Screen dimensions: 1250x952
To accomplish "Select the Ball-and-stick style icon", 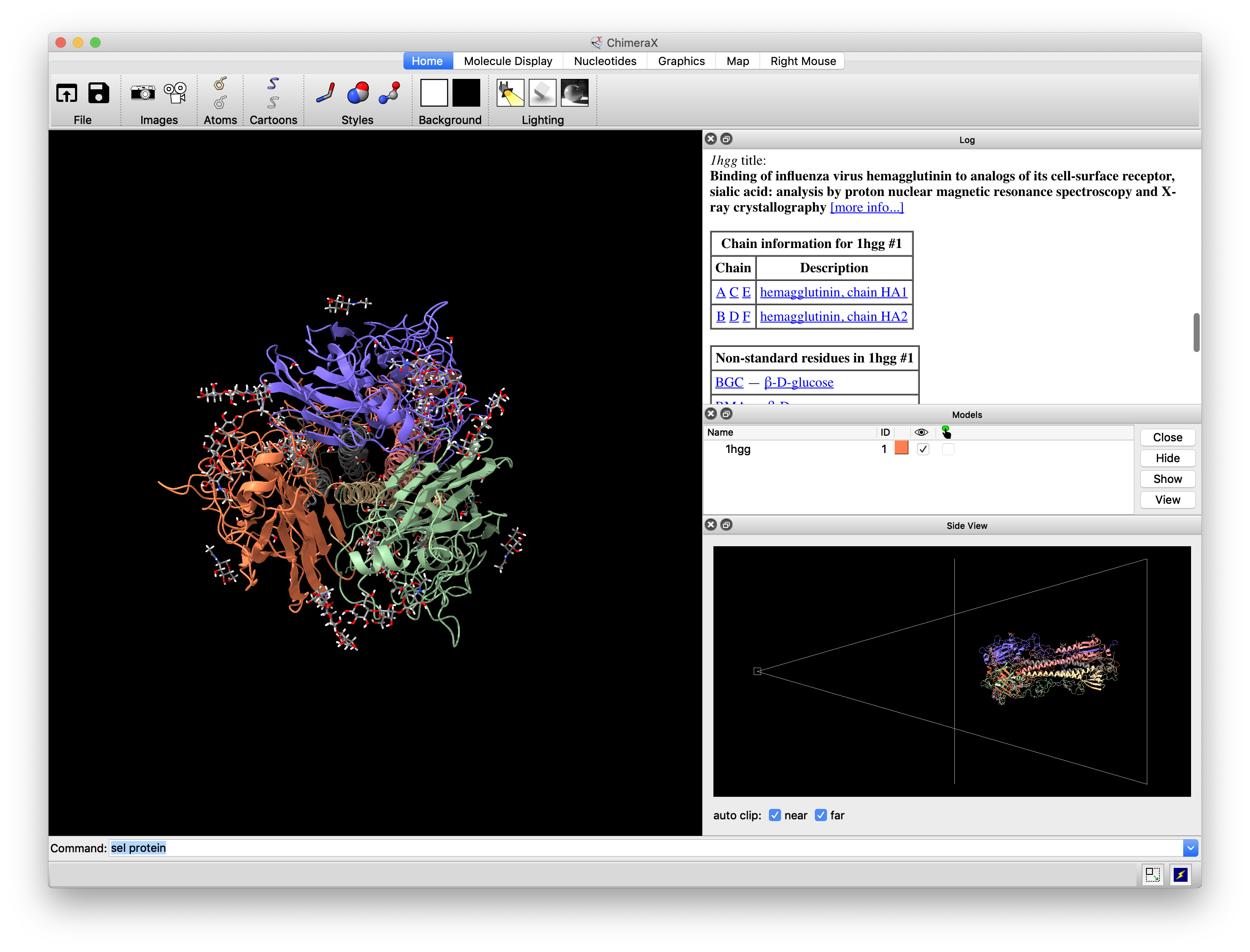I will point(390,92).
